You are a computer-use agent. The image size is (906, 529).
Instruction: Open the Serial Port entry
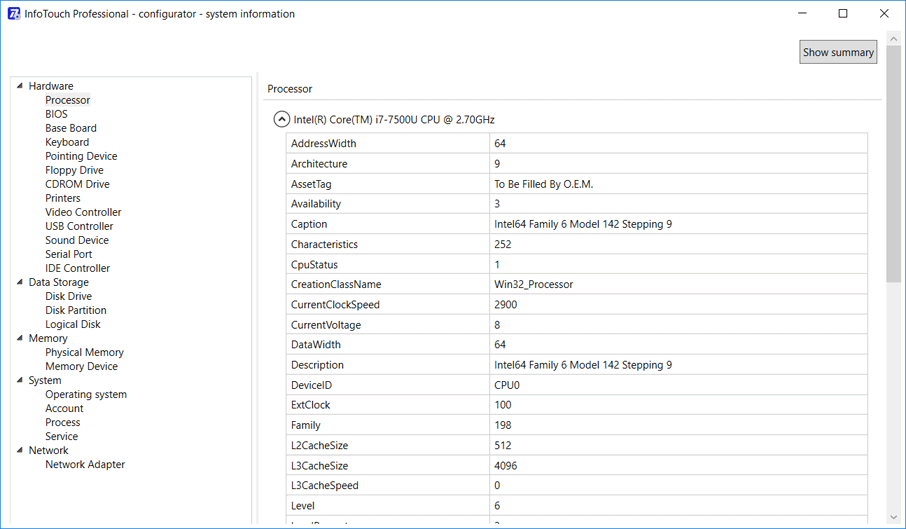click(69, 254)
